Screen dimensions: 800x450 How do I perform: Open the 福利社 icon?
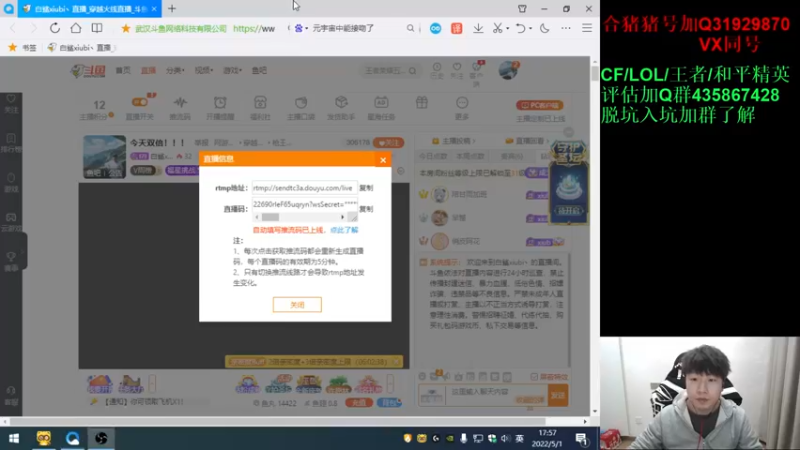pyautogui.click(x=260, y=108)
